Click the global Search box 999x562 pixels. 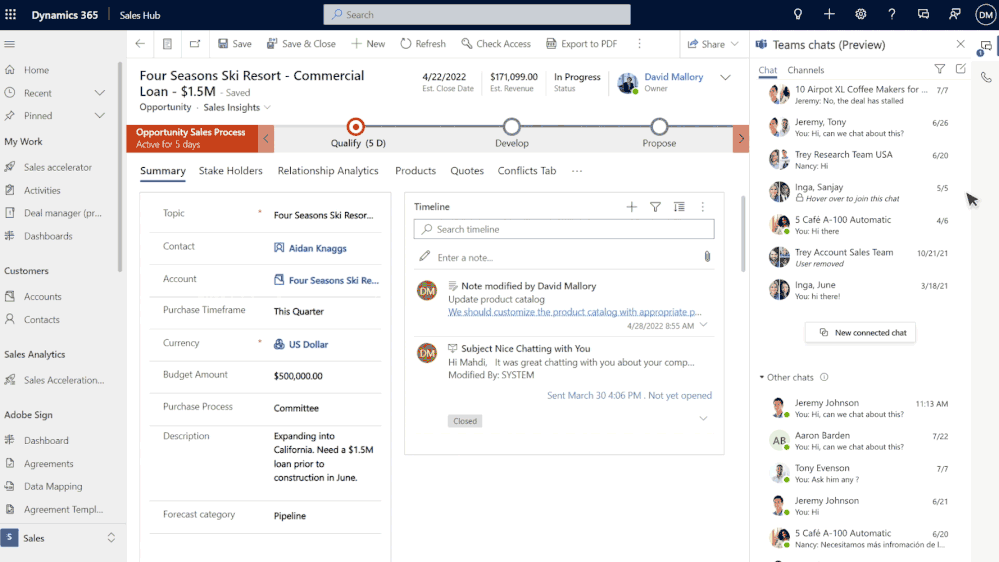coord(477,15)
